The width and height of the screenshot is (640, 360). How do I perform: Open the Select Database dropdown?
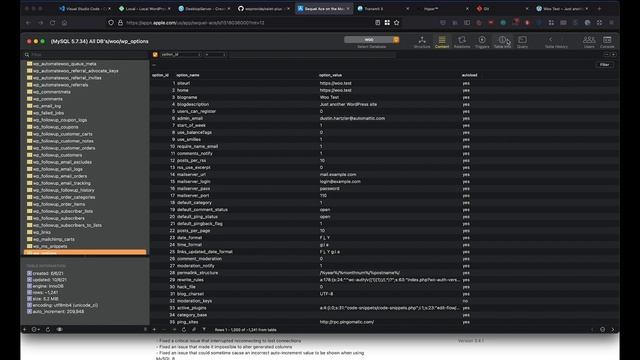[371, 40]
